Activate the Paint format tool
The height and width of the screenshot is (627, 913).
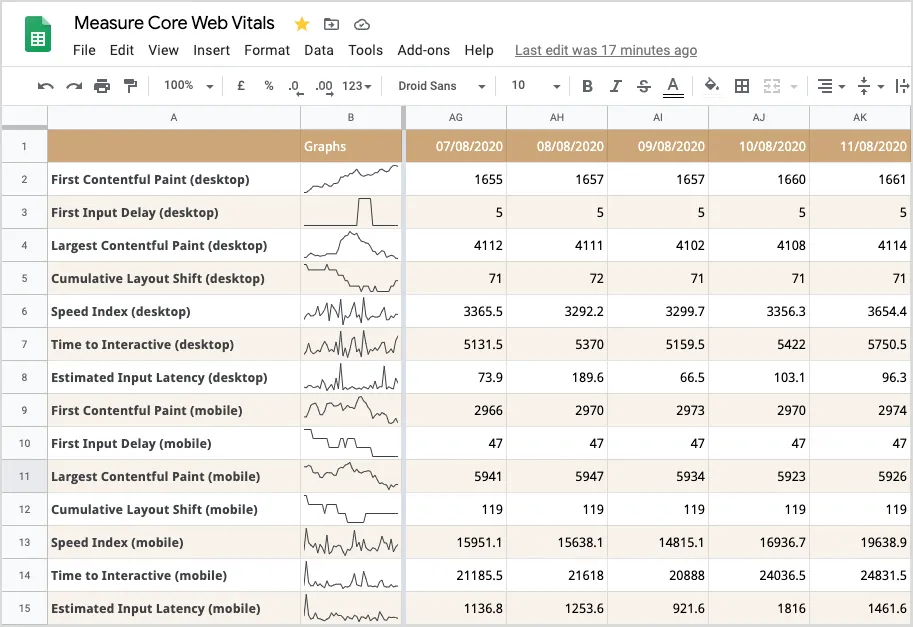pos(130,86)
